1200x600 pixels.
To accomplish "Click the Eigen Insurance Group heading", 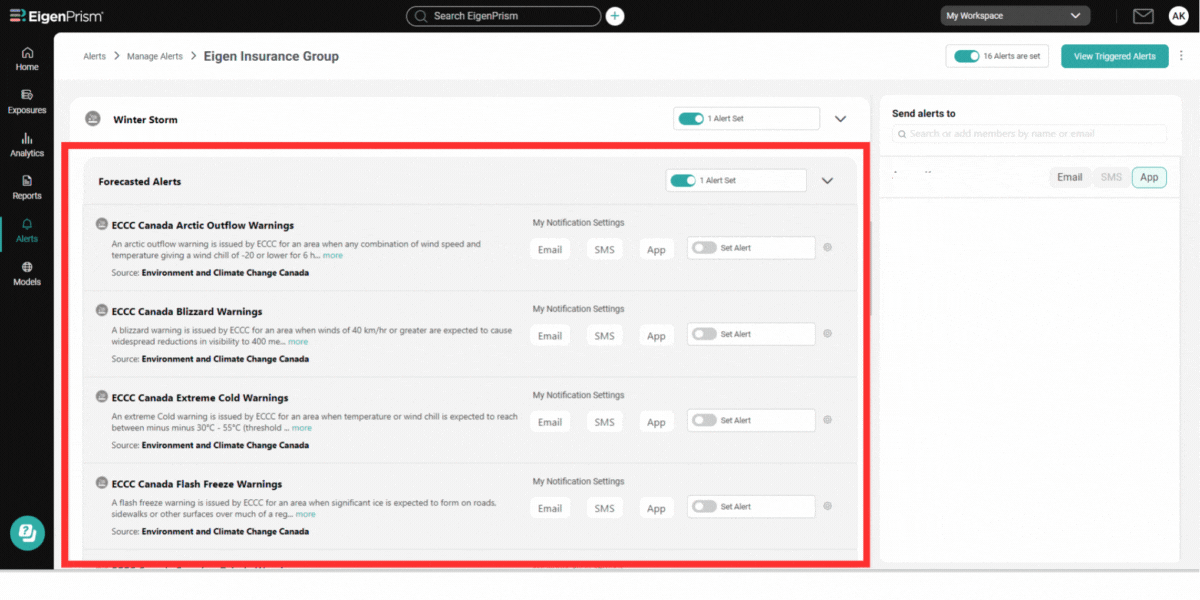I will click(271, 56).
